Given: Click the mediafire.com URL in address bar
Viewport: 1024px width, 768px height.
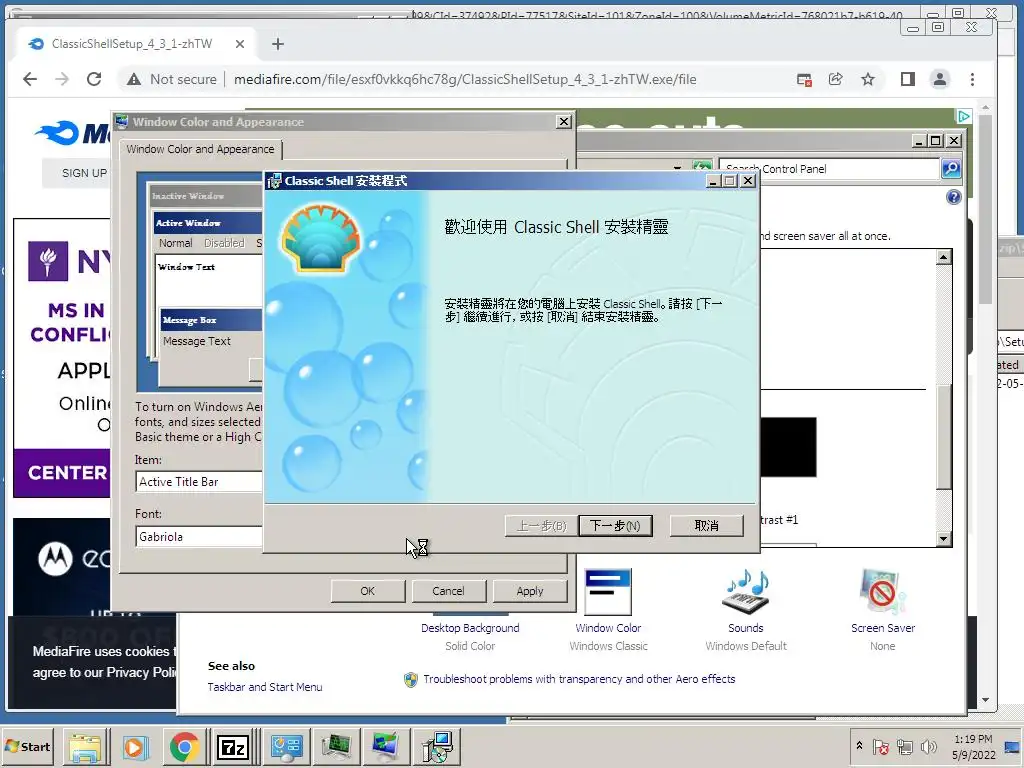Looking at the screenshot, I should (x=465, y=80).
